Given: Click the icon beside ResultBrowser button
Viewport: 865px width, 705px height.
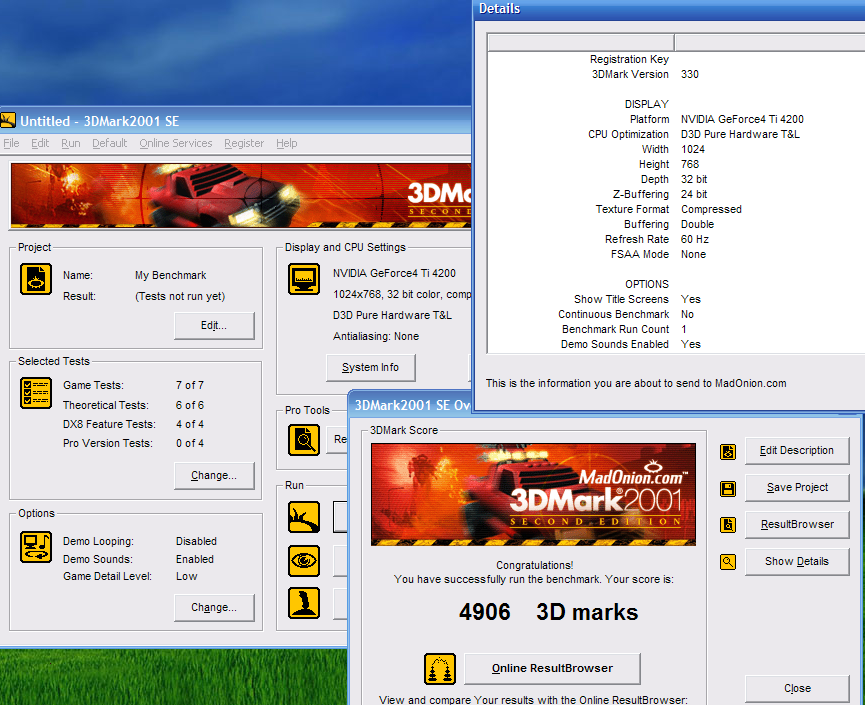Looking at the screenshot, I should click(x=728, y=525).
